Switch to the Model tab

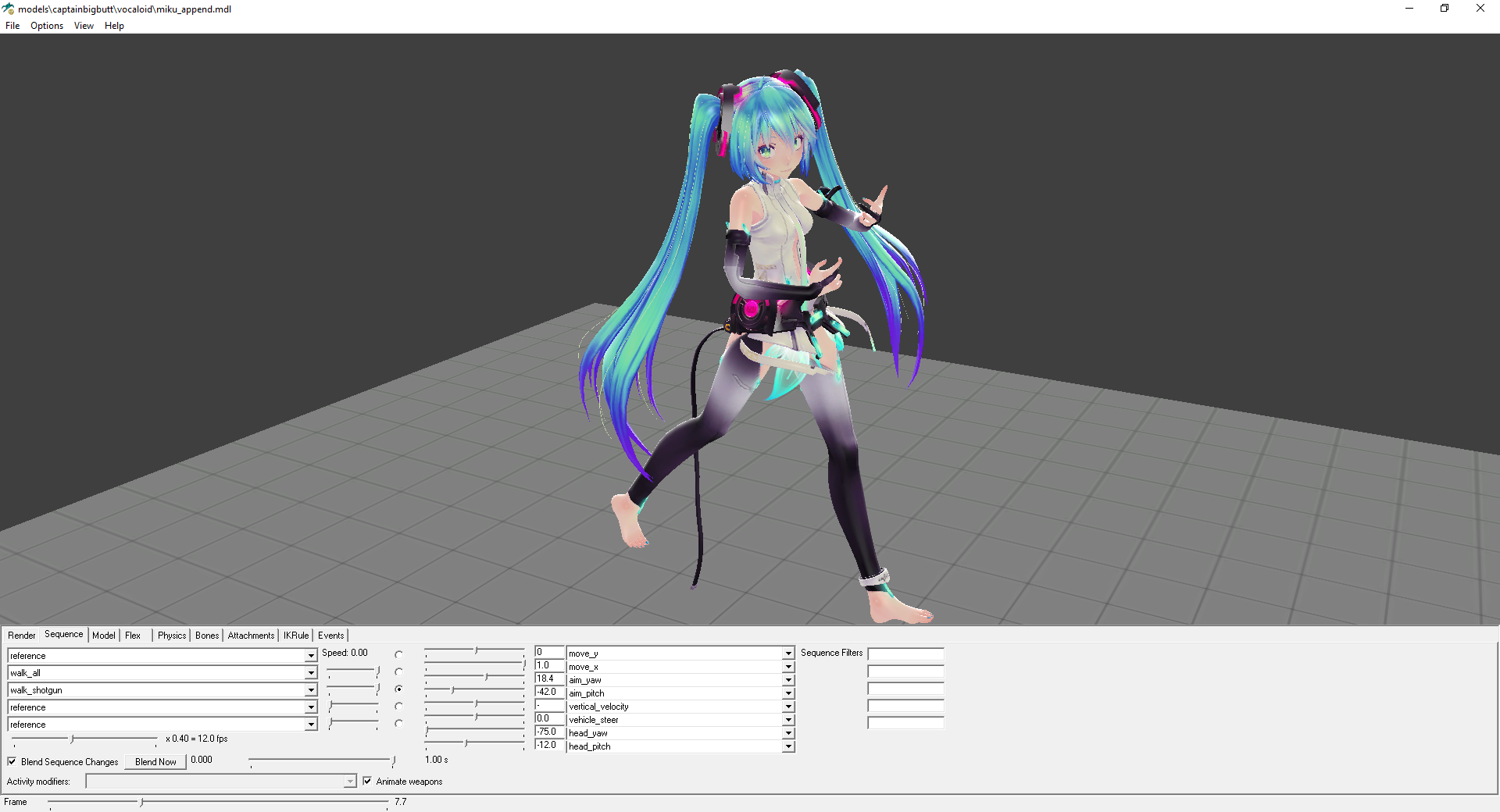pos(104,636)
